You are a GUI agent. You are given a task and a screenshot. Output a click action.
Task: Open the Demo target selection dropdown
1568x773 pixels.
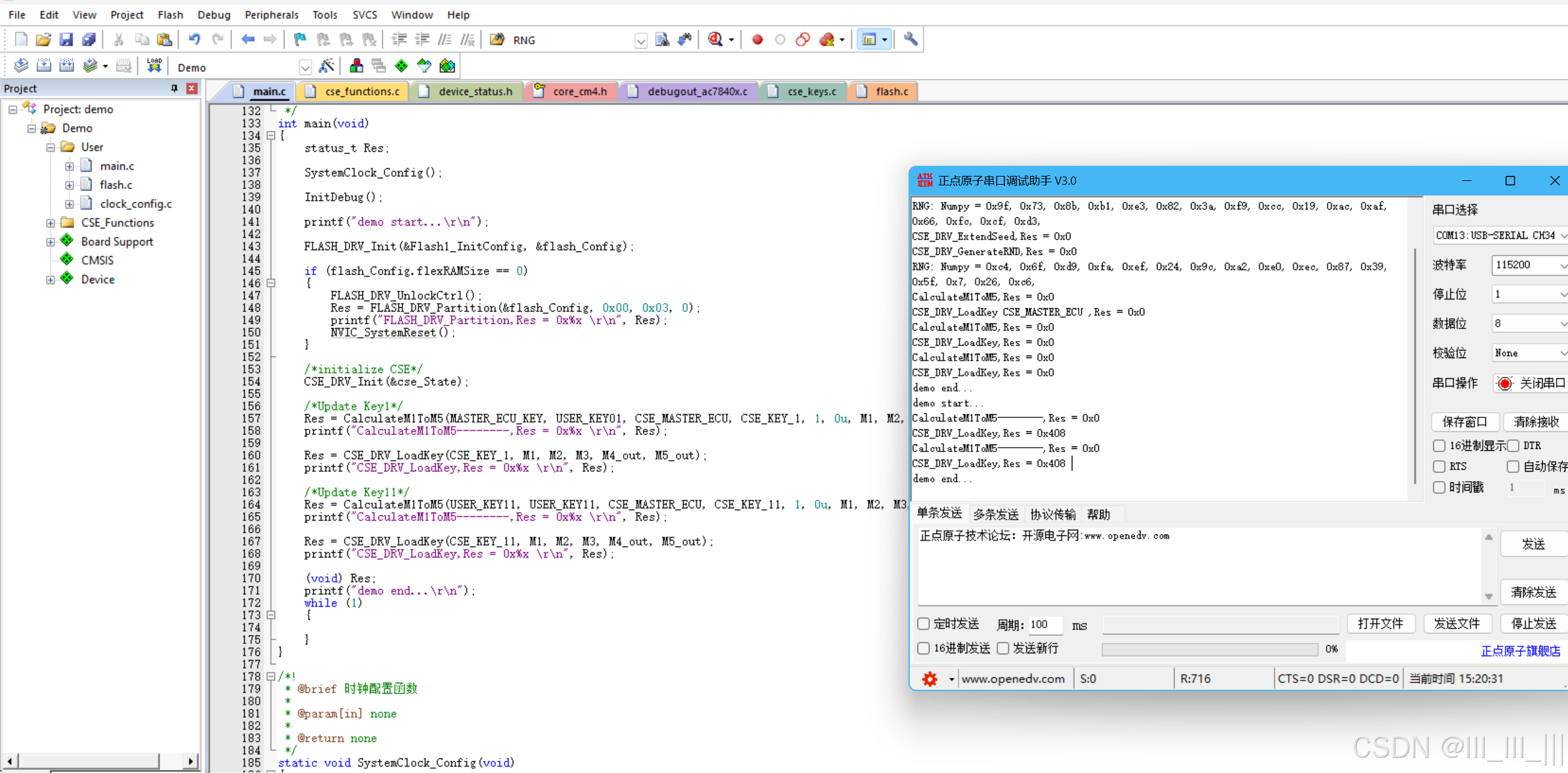click(x=305, y=67)
